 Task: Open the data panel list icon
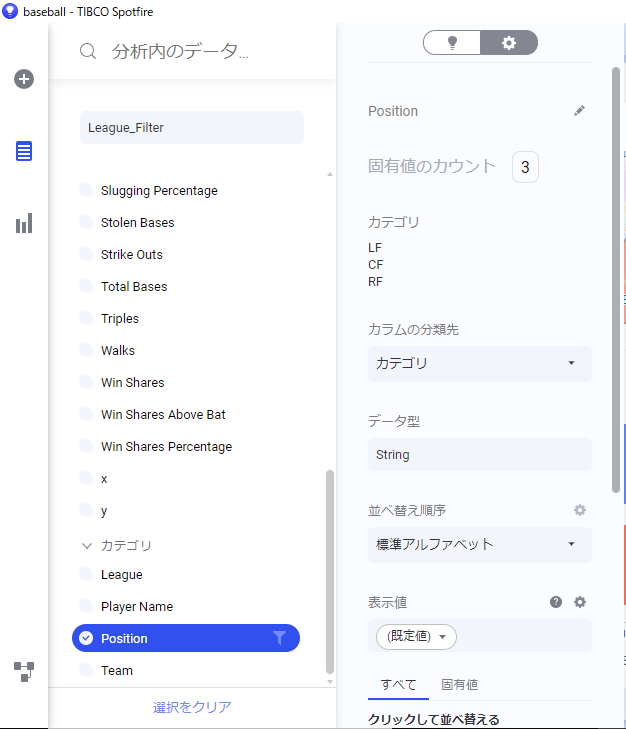[24, 151]
